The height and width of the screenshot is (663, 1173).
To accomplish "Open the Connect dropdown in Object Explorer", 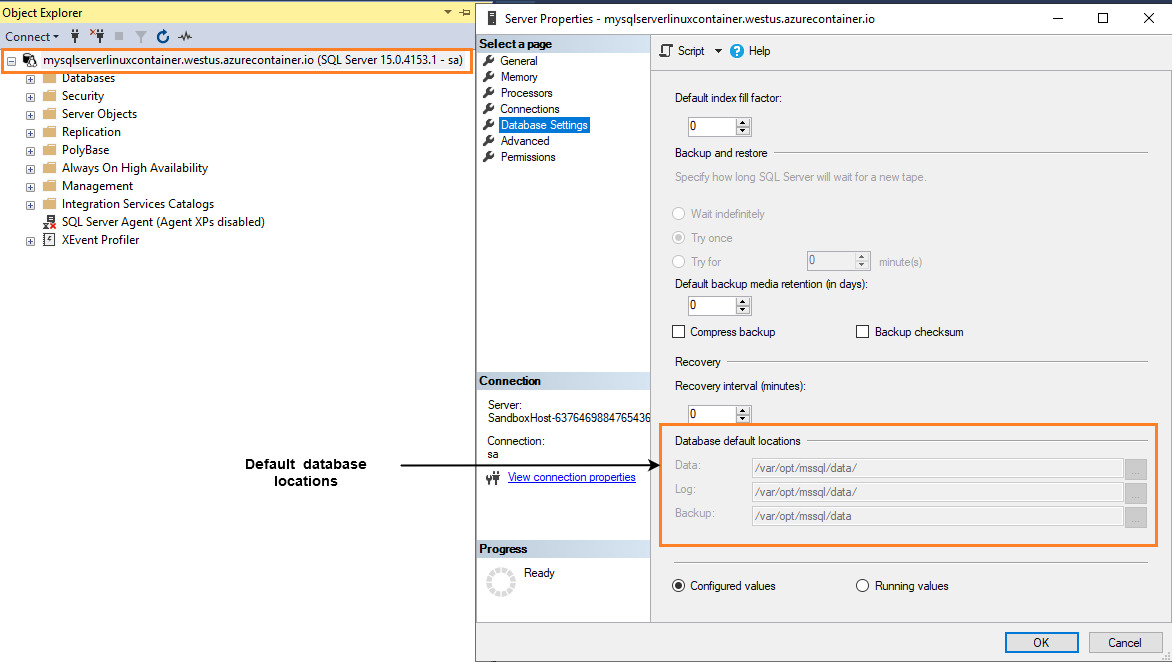I will click(x=31, y=36).
